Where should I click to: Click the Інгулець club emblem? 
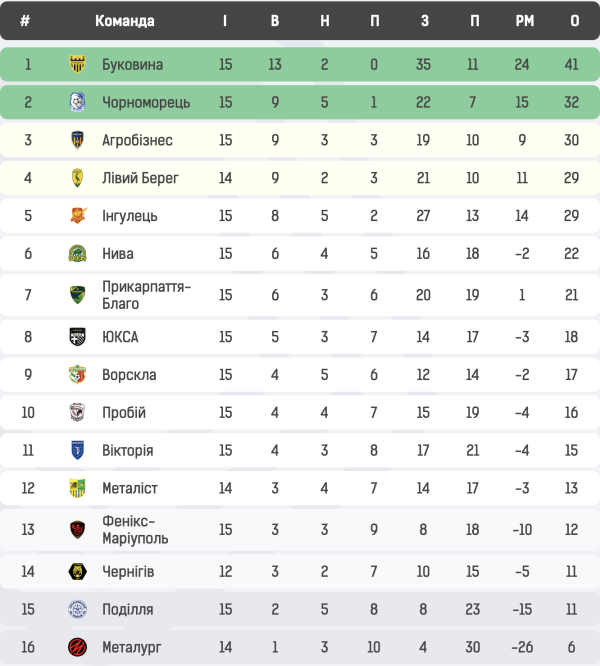[x=78, y=216]
